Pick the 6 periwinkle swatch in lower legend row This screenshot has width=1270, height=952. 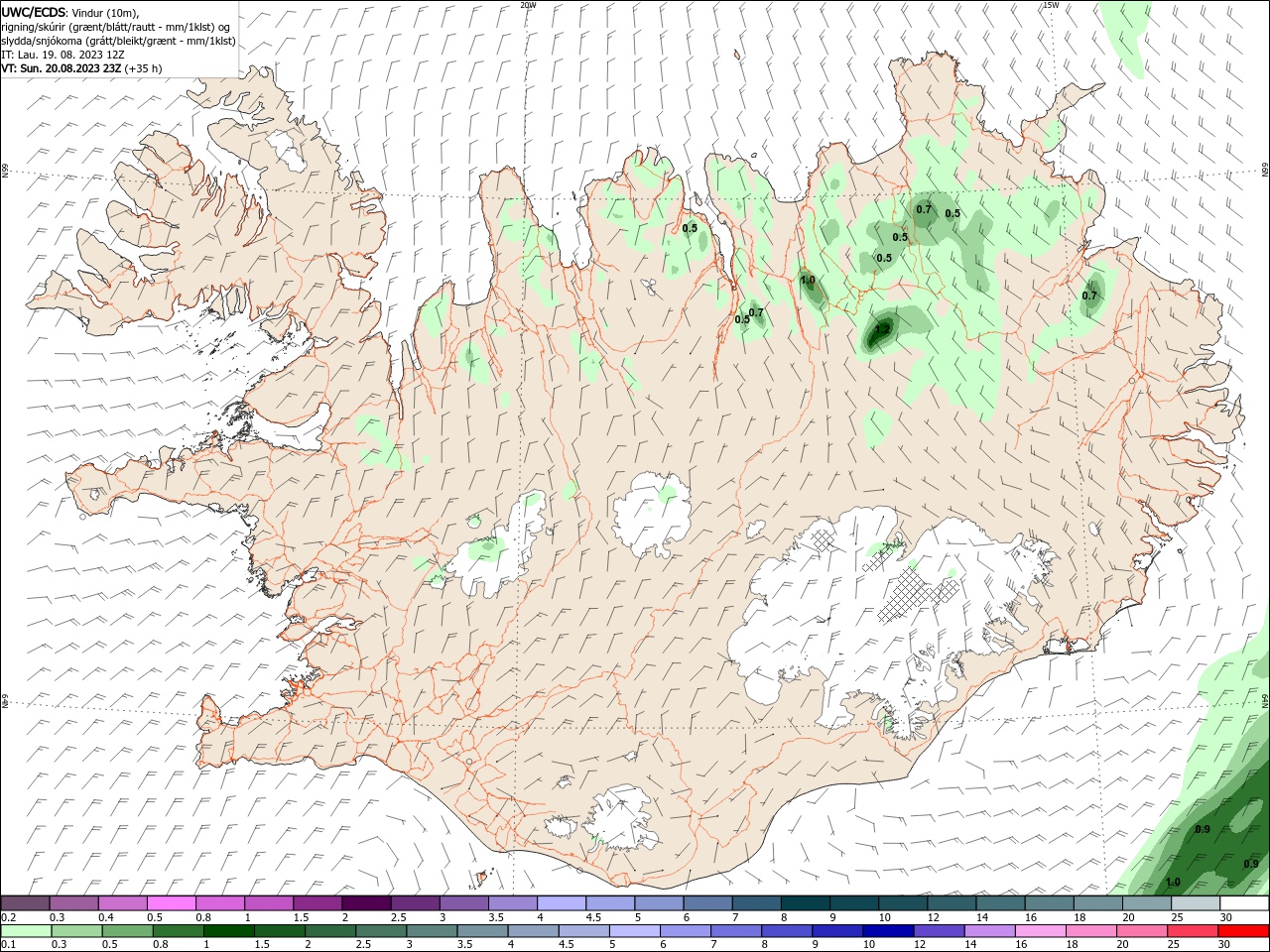click(686, 931)
